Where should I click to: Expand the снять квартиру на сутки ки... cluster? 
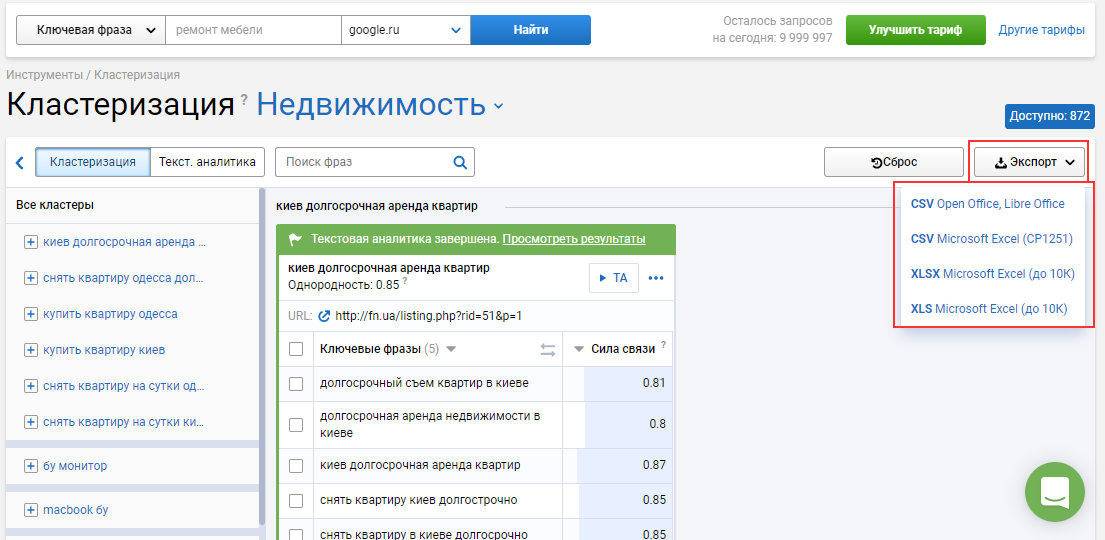tap(30, 422)
